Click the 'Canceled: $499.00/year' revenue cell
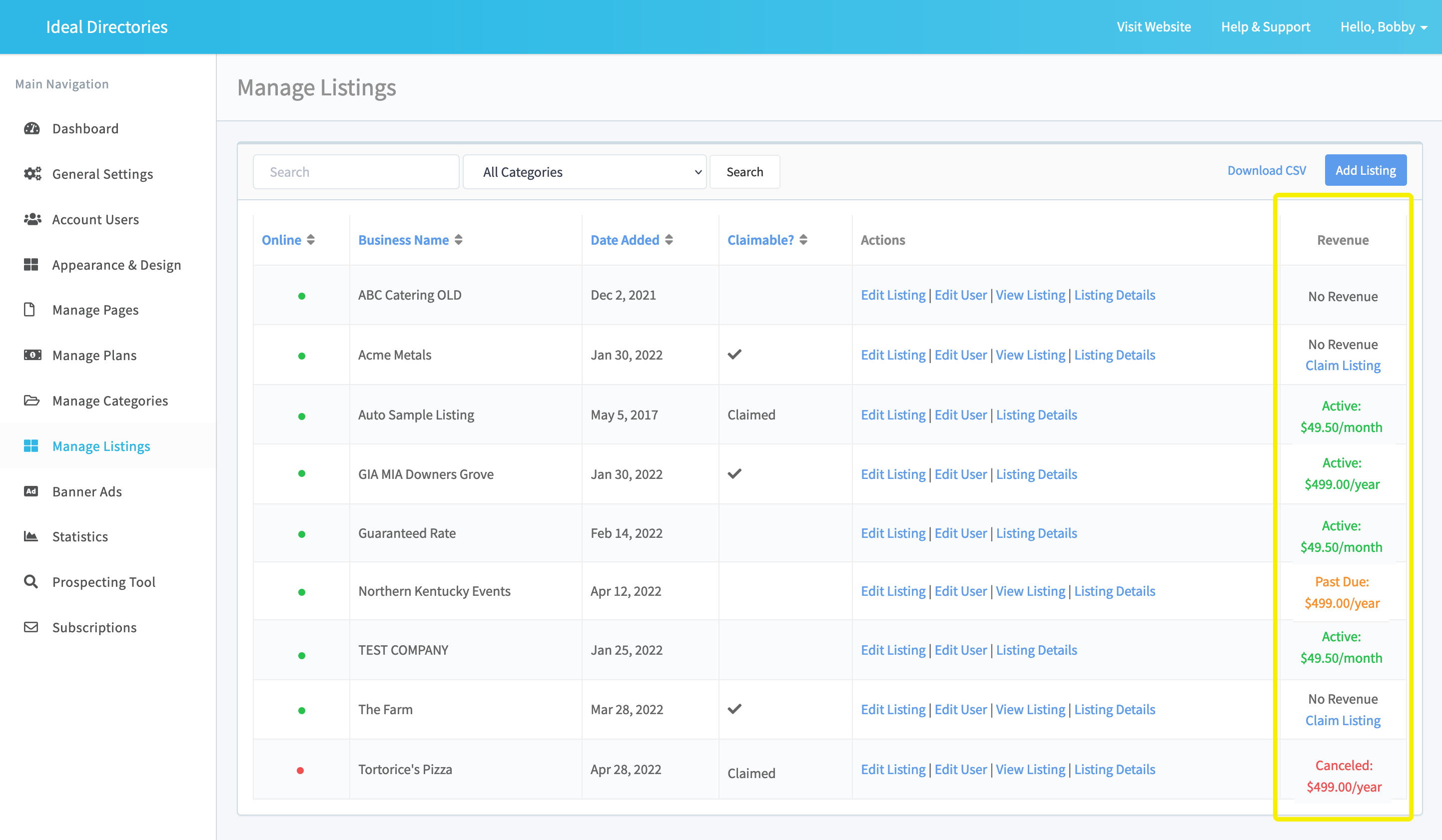The image size is (1442, 840). tap(1344, 776)
